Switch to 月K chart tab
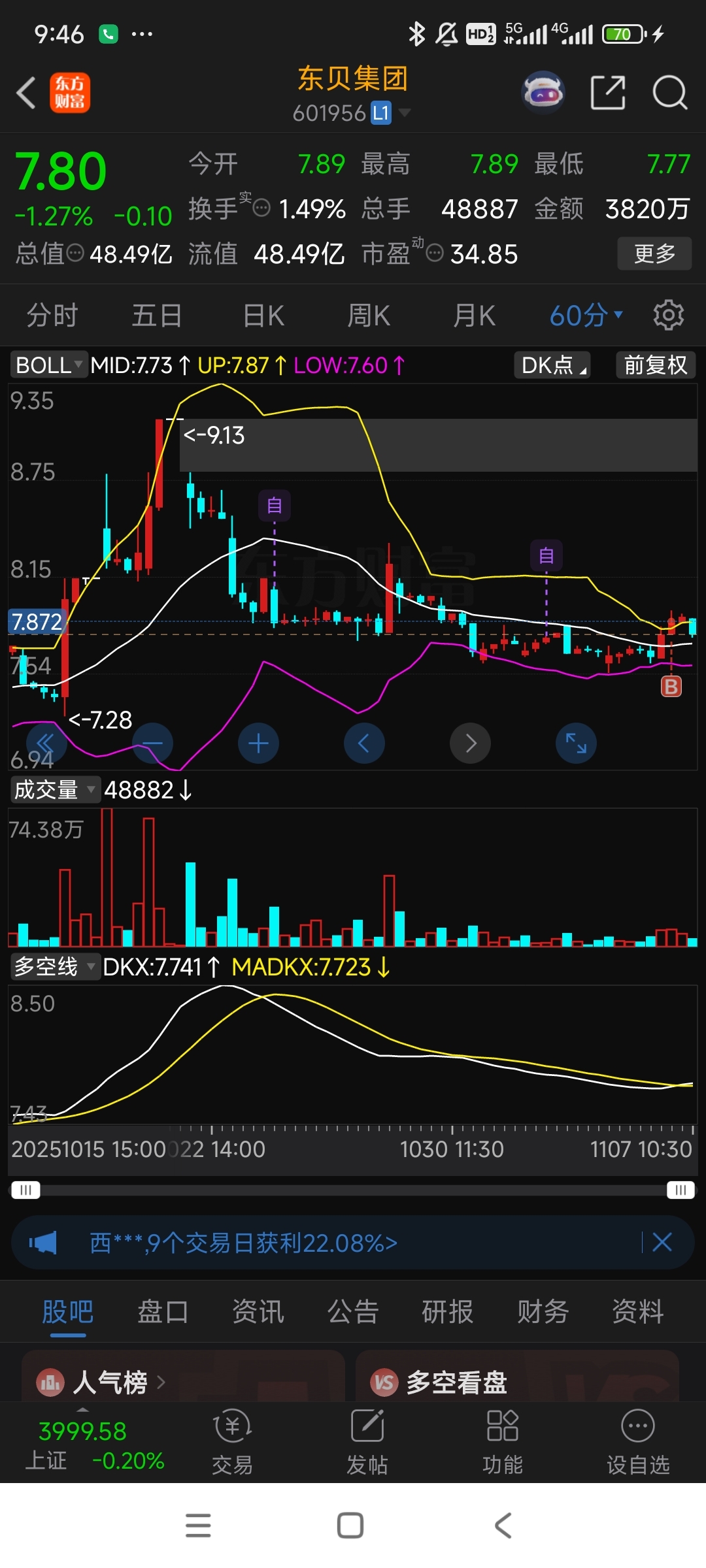This screenshot has width=706, height=1568. pyautogui.click(x=475, y=316)
